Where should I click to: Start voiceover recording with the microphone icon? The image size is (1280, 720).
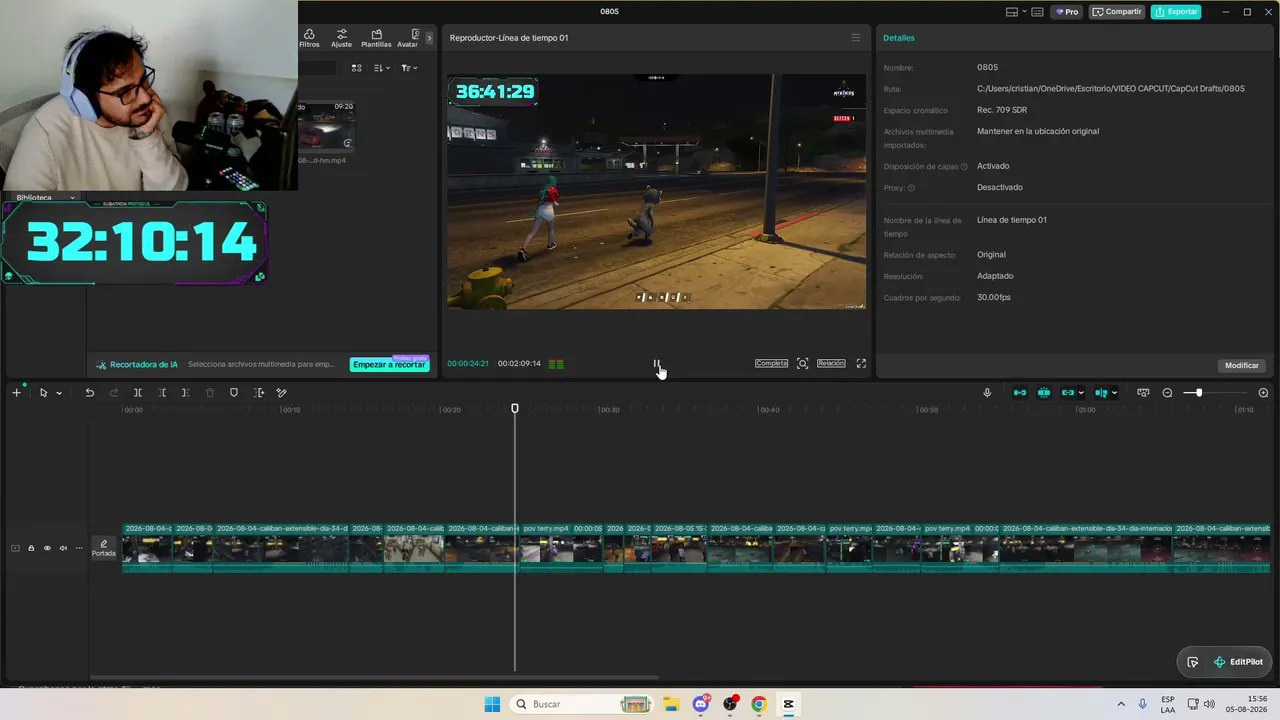[x=987, y=393]
